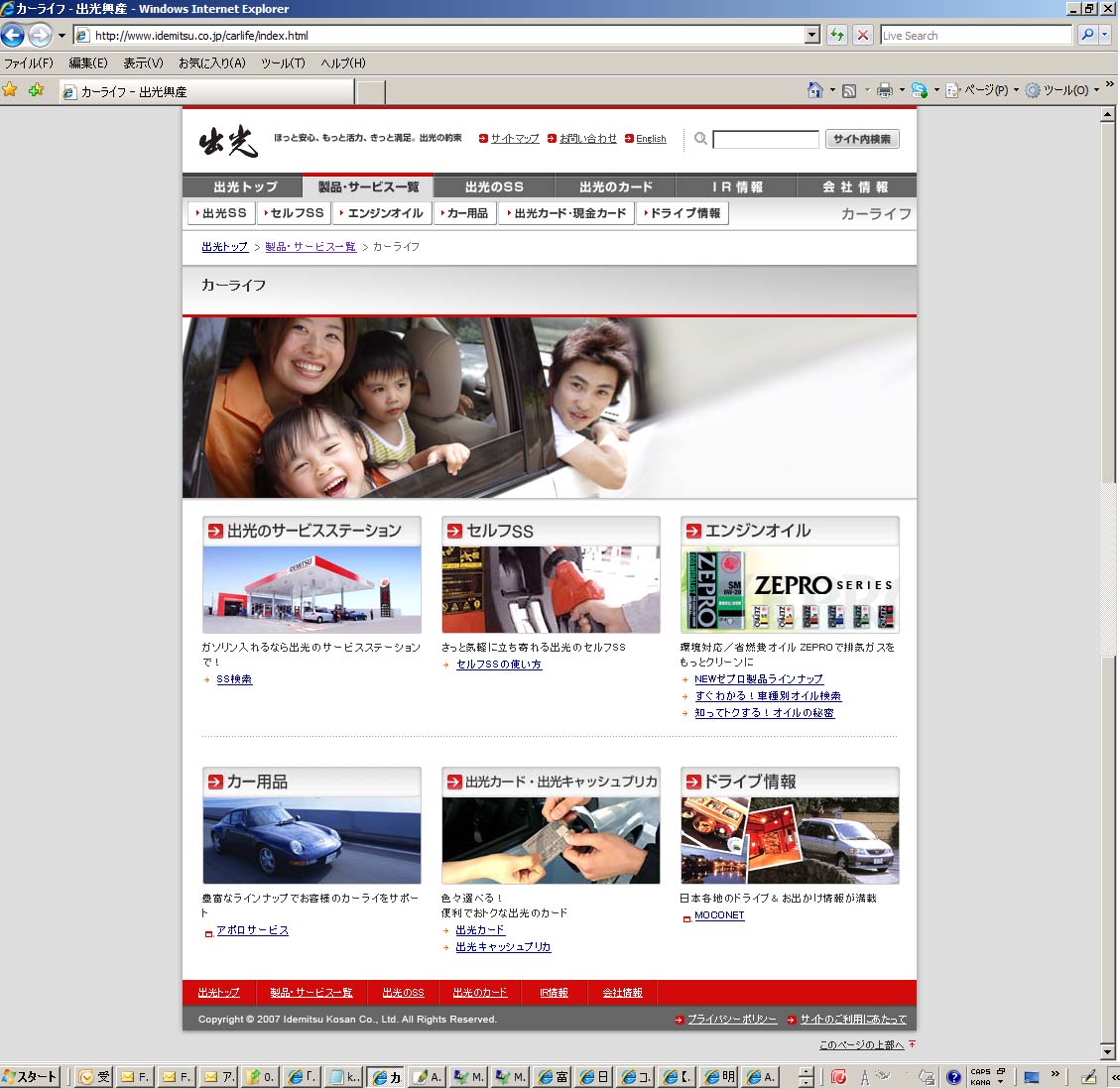Open the ヘルプ(H) menu
The width and height of the screenshot is (1120, 1089).
(x=343, y=62)
